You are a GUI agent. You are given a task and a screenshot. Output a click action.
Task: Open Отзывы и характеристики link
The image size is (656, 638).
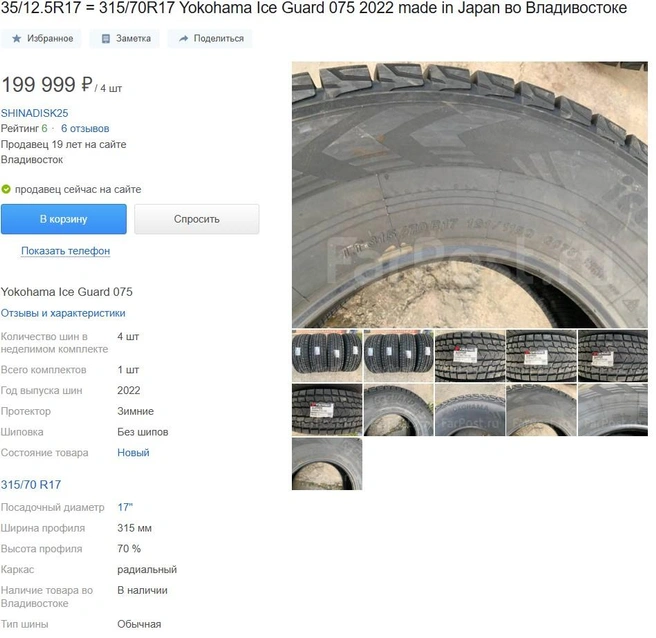pos(63,313)
